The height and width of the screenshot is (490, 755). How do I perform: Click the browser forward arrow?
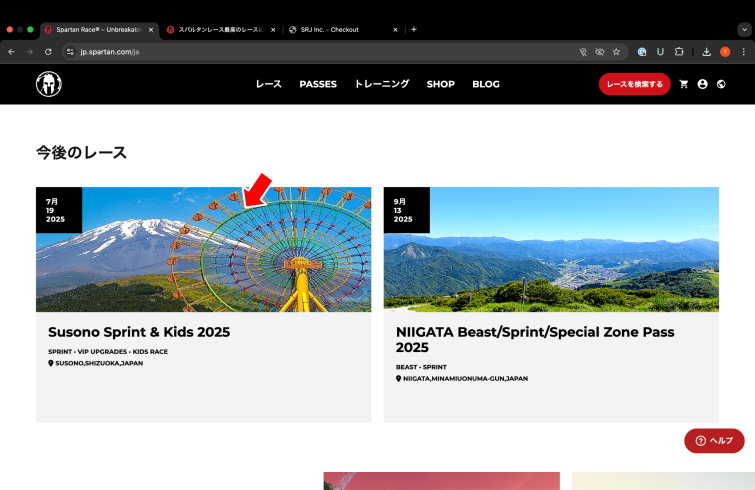(30, 52)
